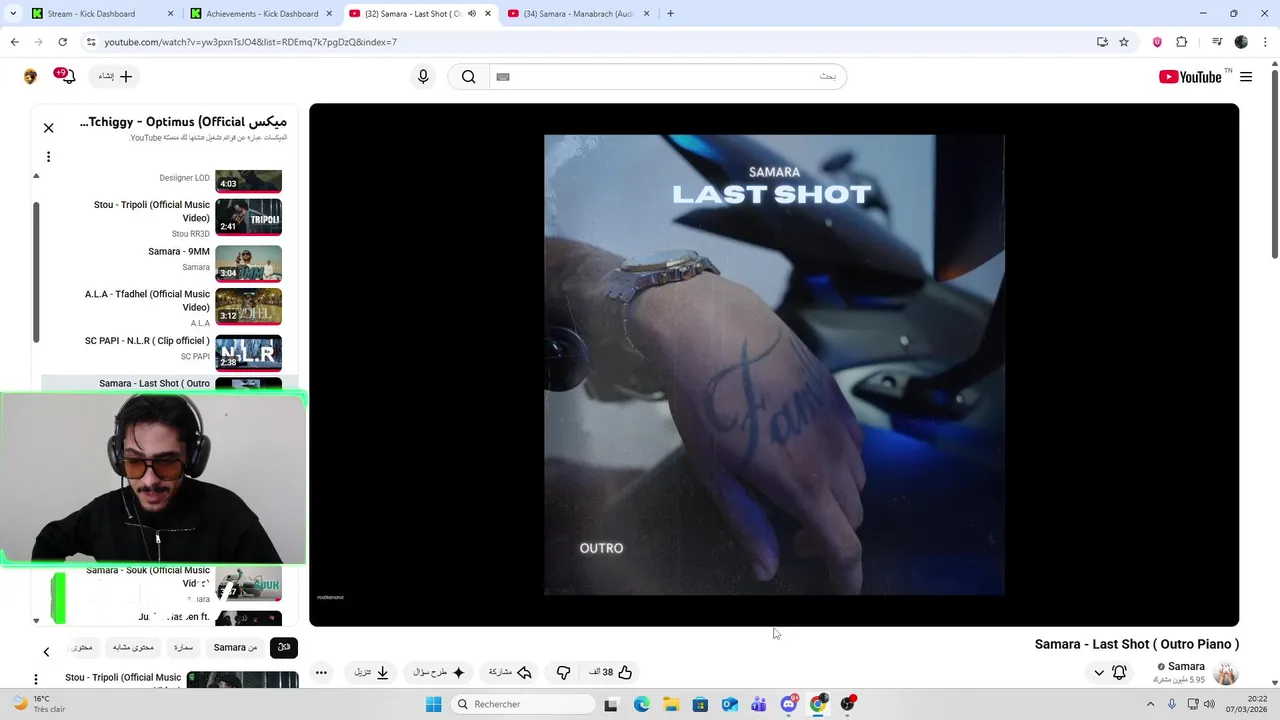Close the mix playlist panel
The width and height of the screenshot is (1280, 720).
[x=48, y=128]
